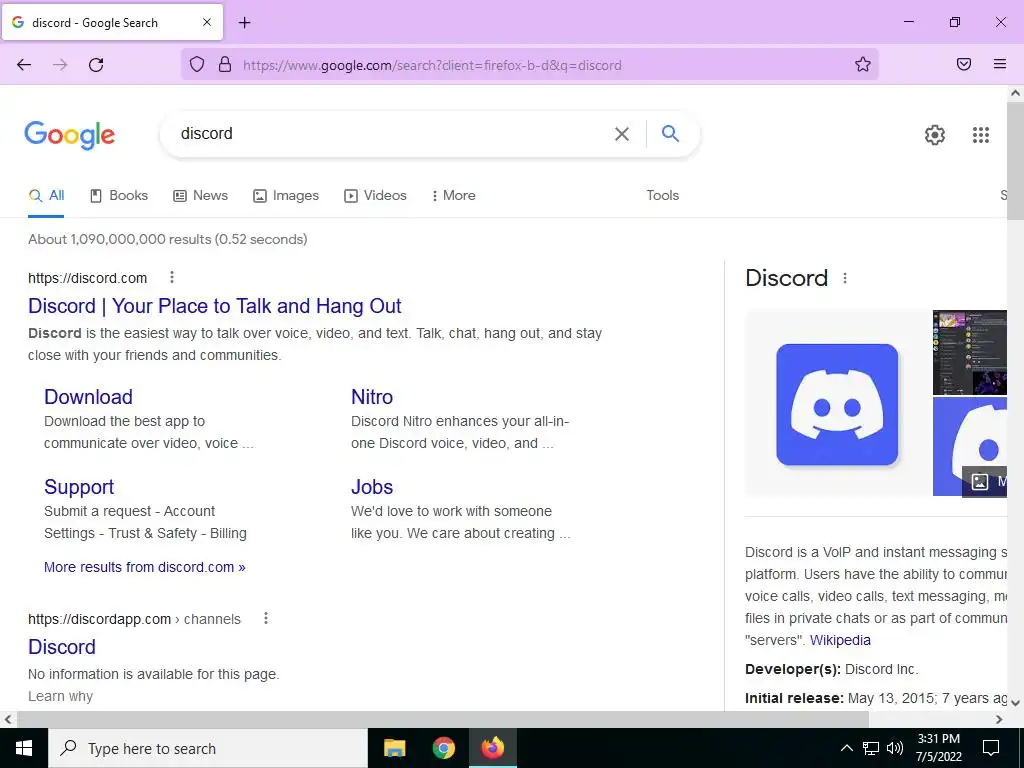Click the vertical scrollbar down arrow
This screenshot has height=768, width=1024.
(1016, 703)
